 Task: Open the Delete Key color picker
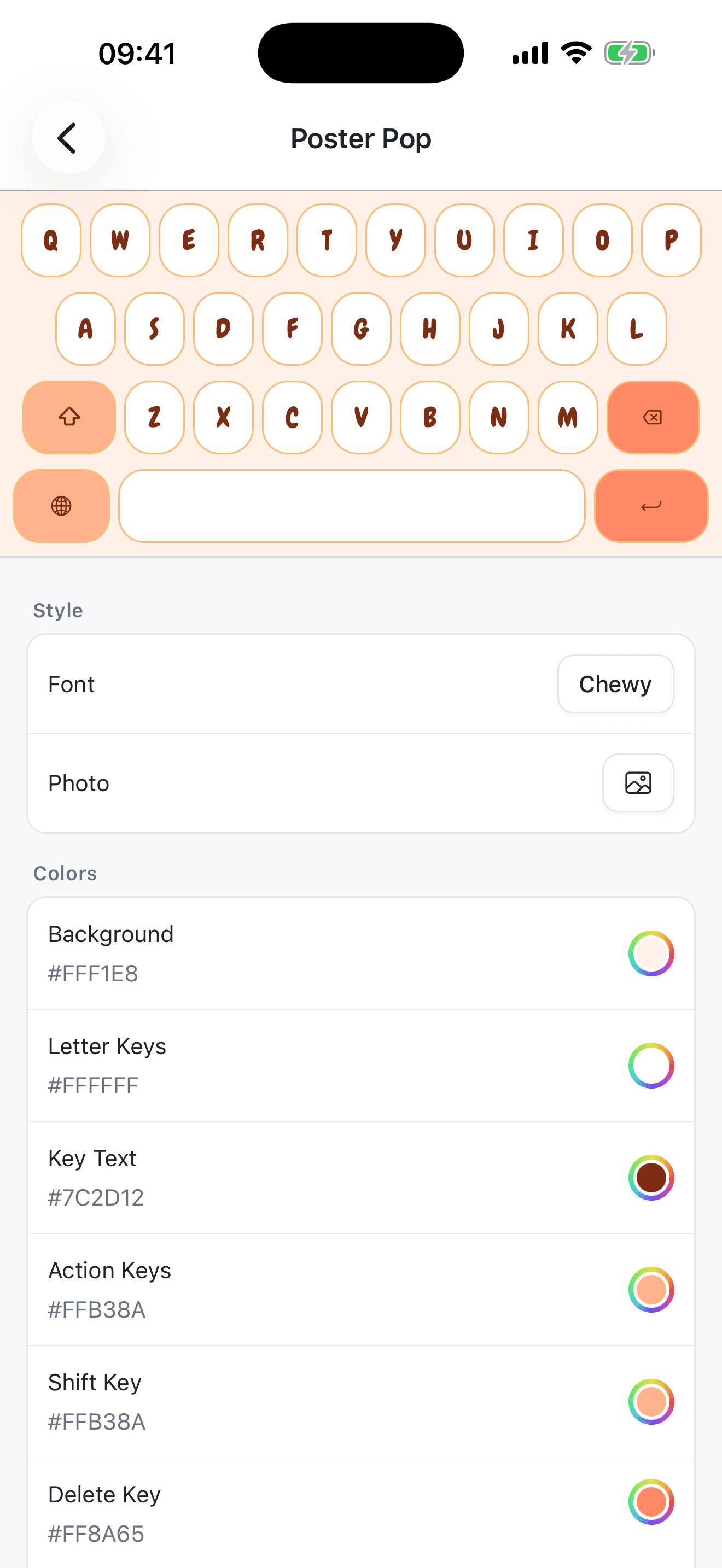[651, 1501]
